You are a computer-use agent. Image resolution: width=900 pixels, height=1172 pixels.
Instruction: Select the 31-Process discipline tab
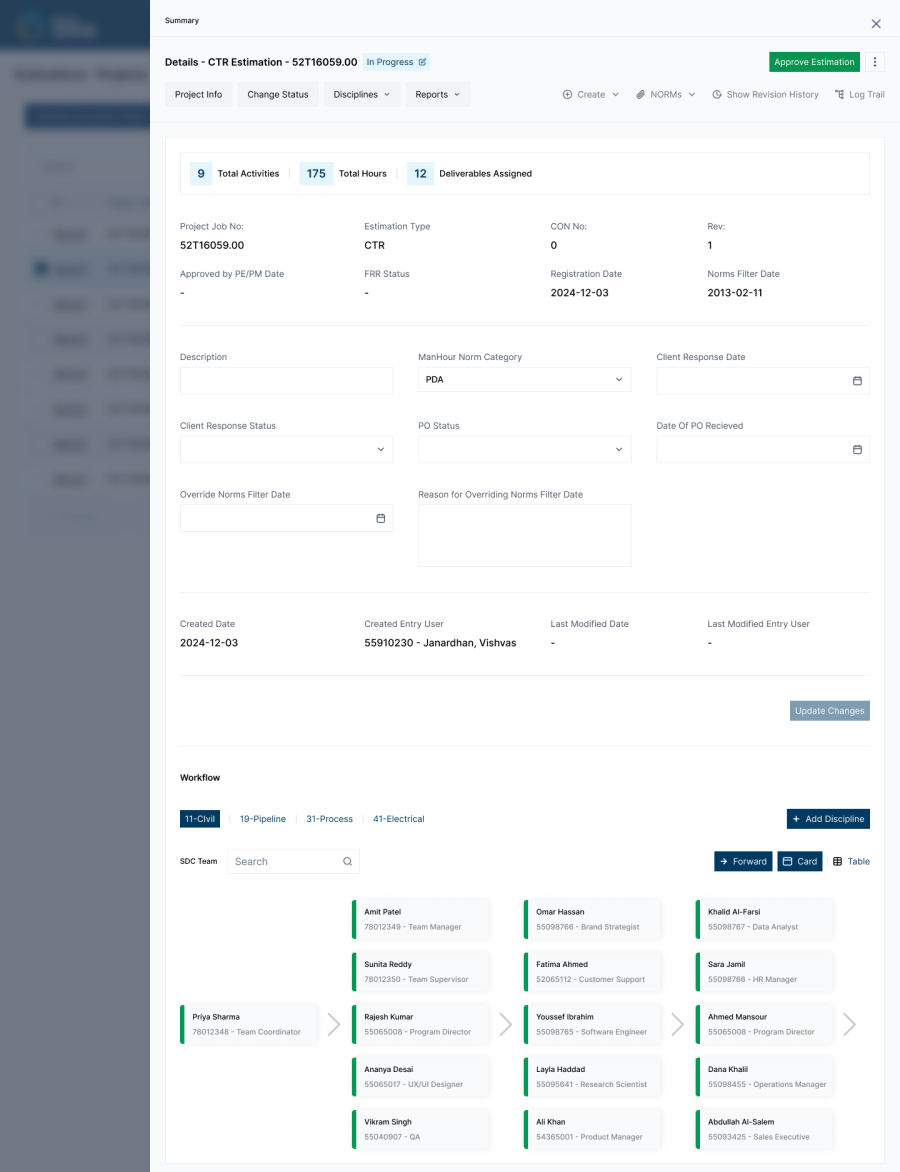[329, 818]
